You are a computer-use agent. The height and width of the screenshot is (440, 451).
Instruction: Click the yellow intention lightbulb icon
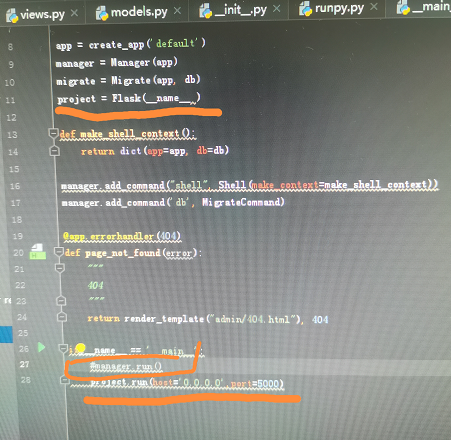(80, 348)
